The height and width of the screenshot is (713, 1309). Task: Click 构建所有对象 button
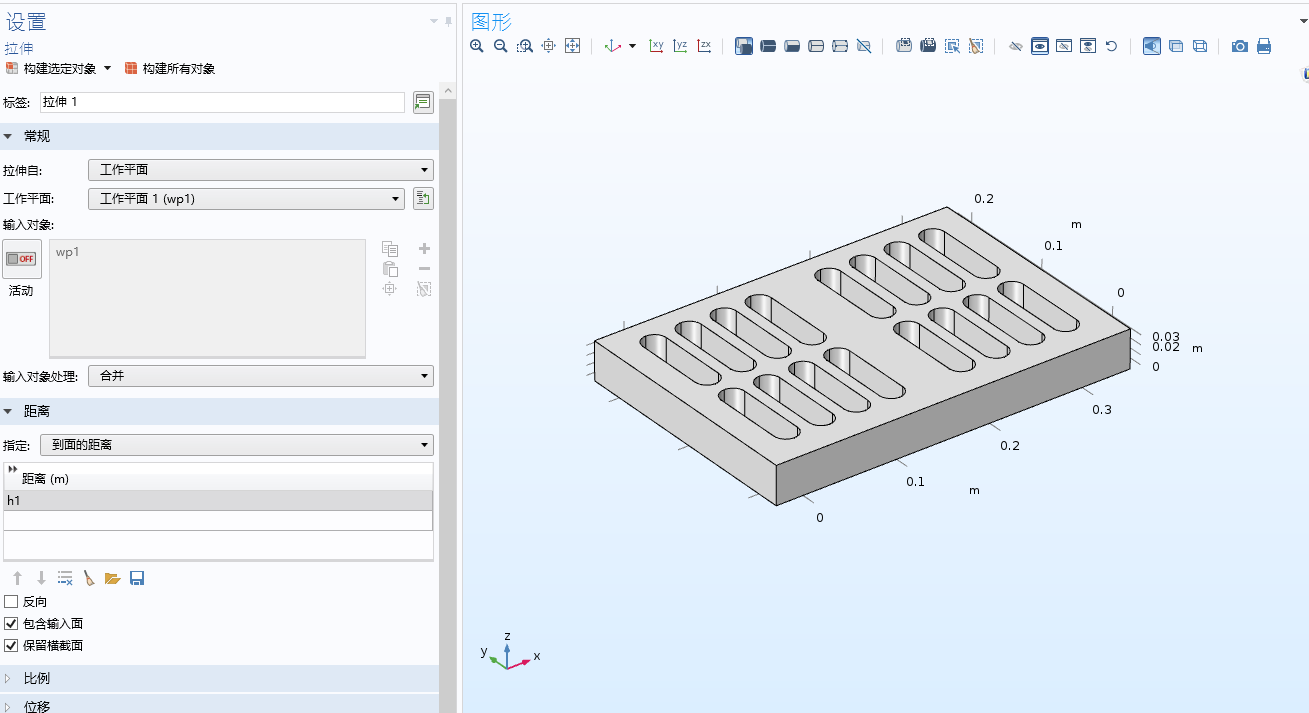coord(170,69)
